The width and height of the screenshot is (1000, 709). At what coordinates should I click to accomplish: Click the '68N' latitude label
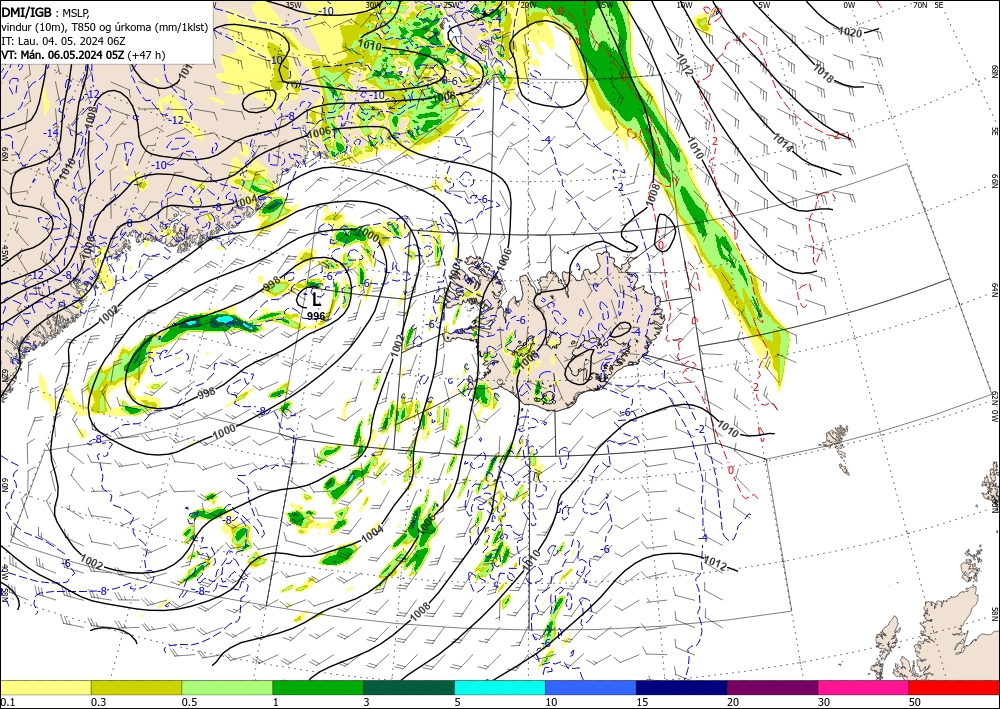(994, 69)
